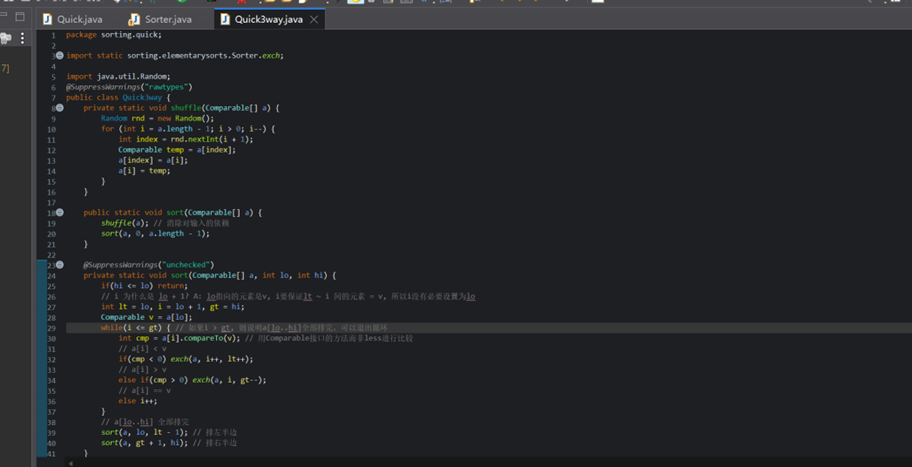912x467 pixels.
Task: Place cursor on "package sorting.quick;"
Action: [x=114, y=35]
